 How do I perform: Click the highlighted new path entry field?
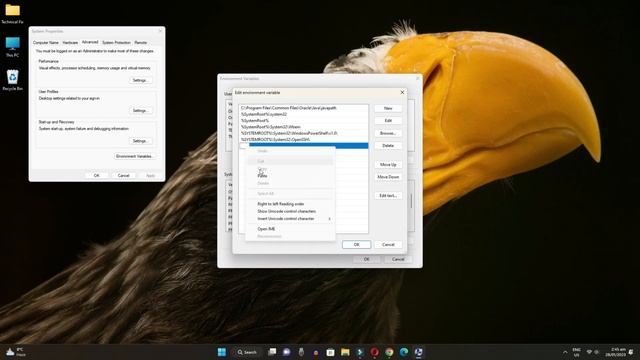pos(304,146)
